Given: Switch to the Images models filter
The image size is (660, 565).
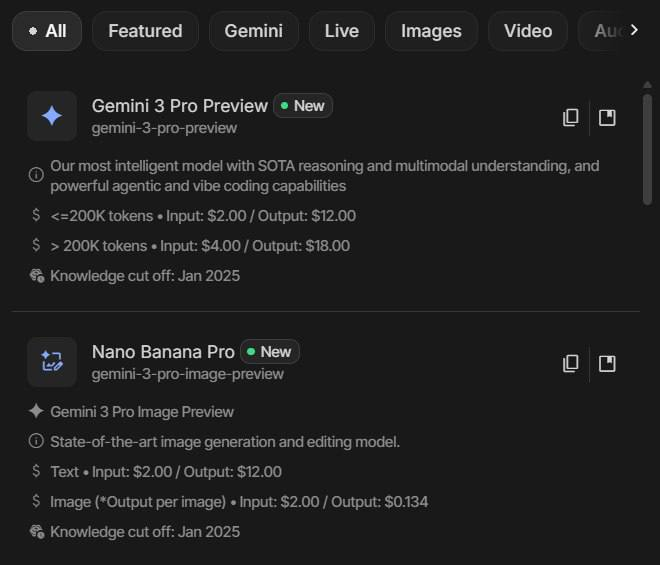Looking at the screenshot, I should pyautogui.click(x=431, y=31).
